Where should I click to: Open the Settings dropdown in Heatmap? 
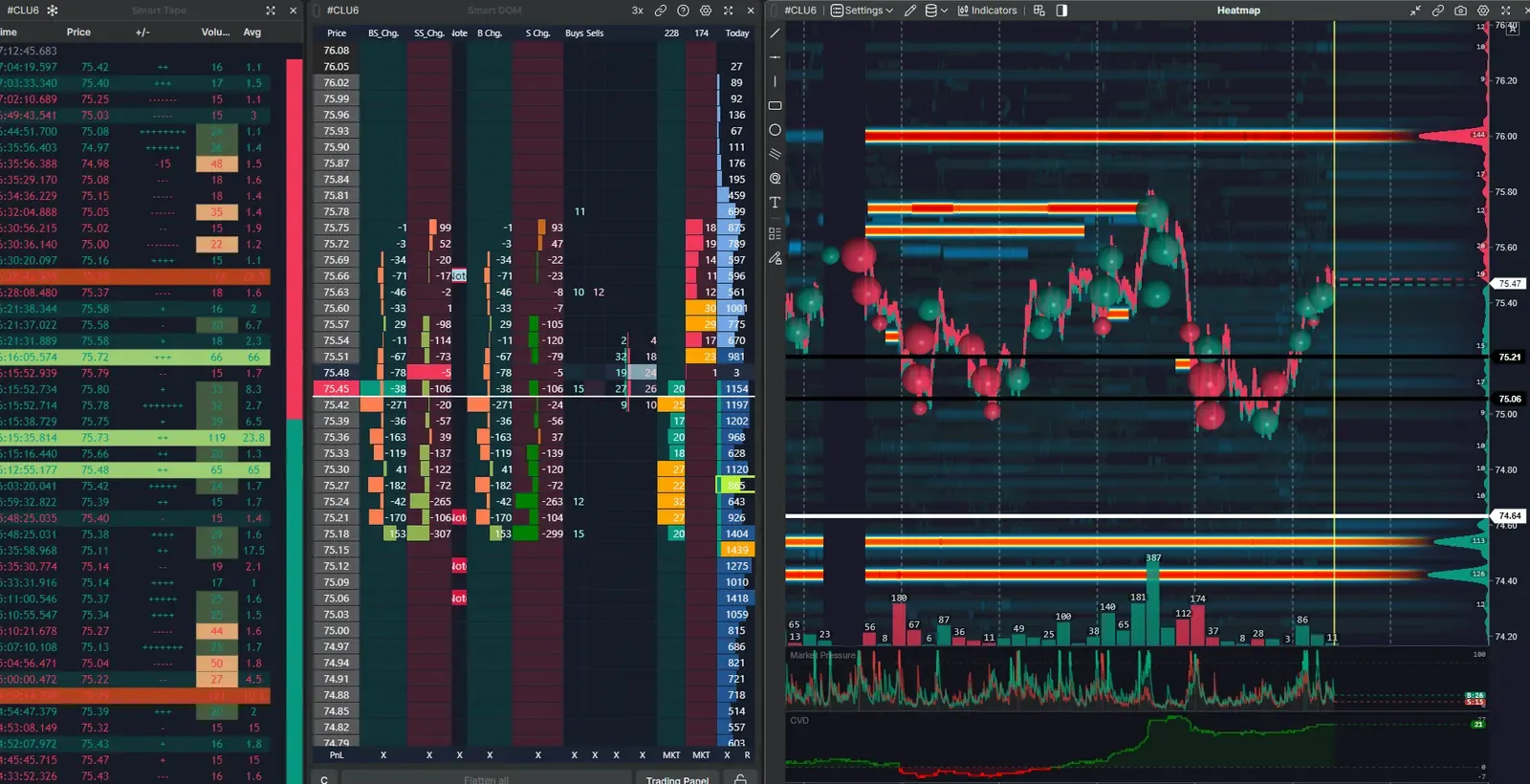(x=862, y=11)
